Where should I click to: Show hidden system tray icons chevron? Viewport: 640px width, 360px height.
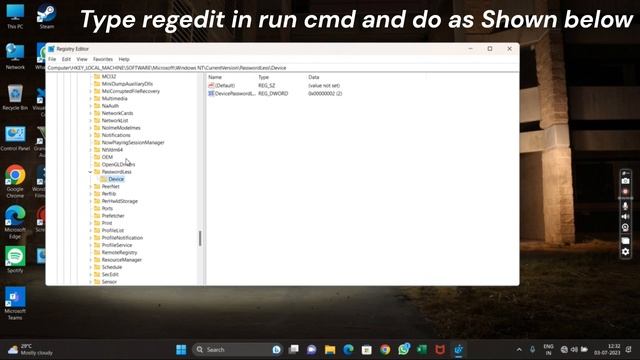coord(519,350)
